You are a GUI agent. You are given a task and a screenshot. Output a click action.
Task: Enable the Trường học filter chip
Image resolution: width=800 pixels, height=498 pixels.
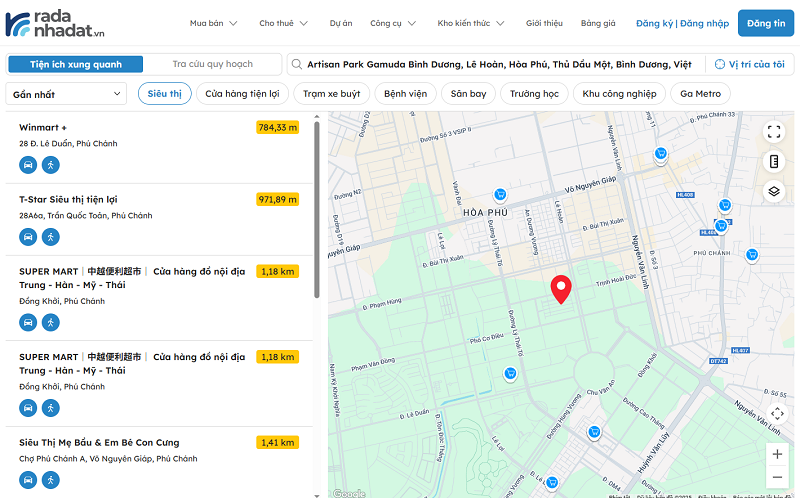tap(533, 94)
